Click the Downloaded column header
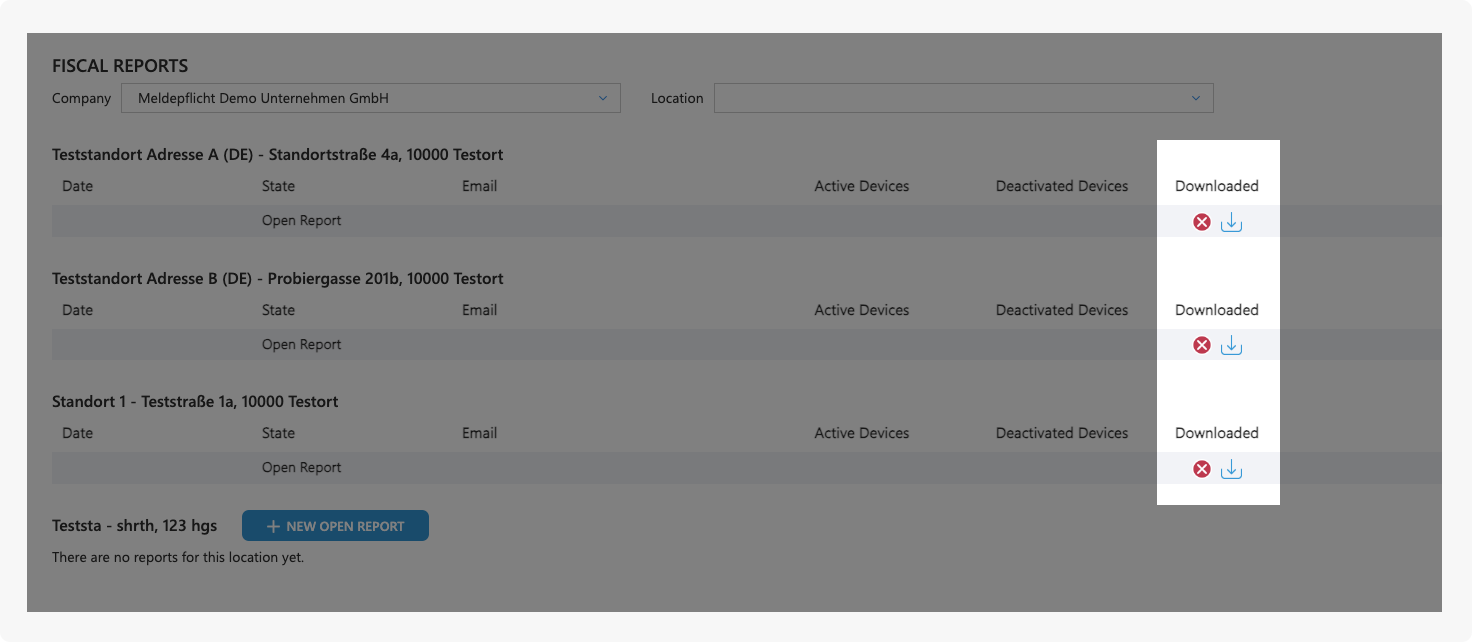Screen dimensions: 1472x642 click(x=1217, y=186)
